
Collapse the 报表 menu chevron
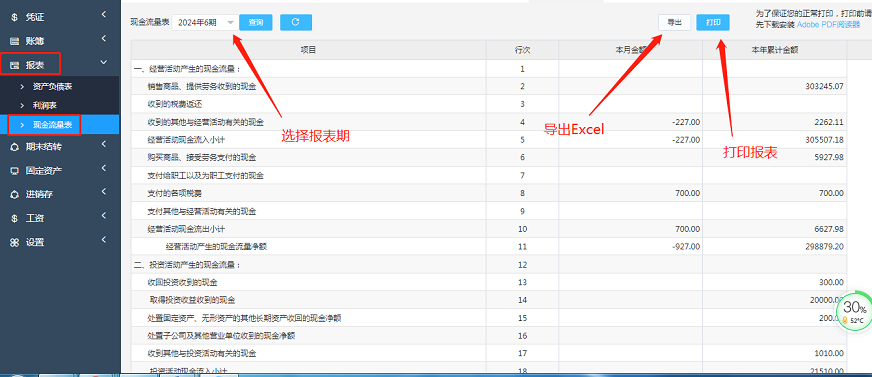[103, 63]
